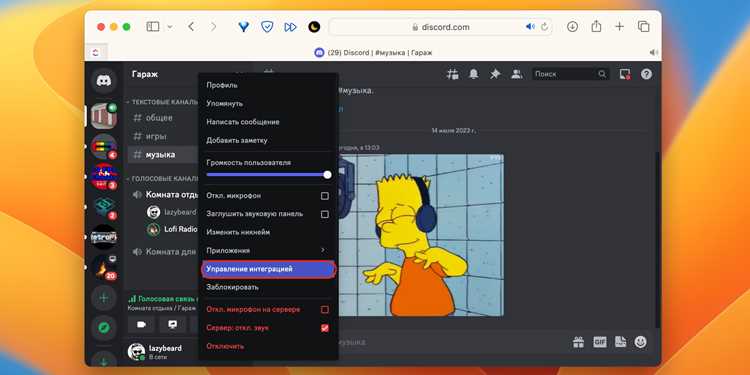Select Профиль in context menu
This screenshot has width=750, height=375.
[268, 85]
